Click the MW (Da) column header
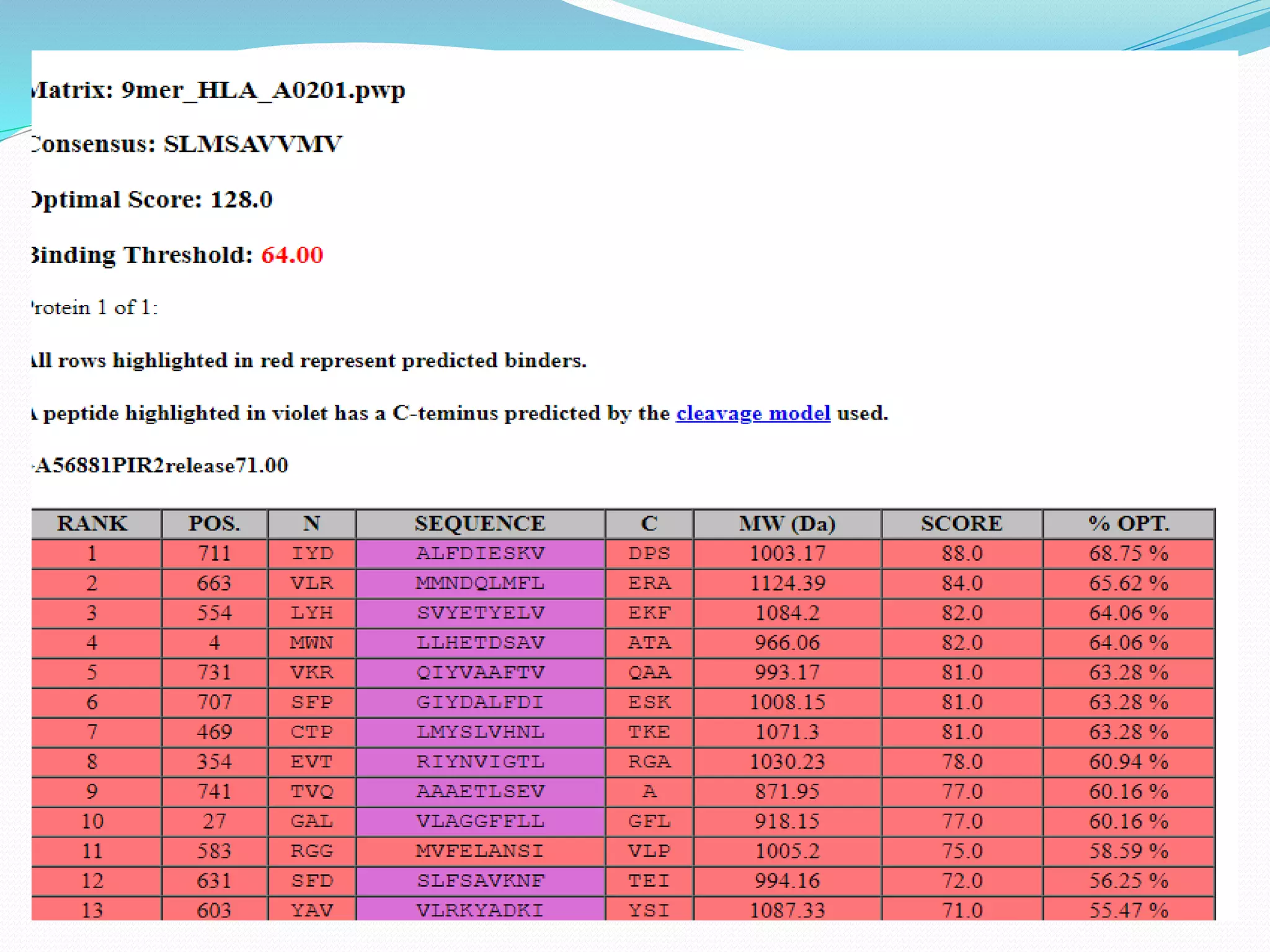The width and height of the screenshot is (1270, 952). pos(787,524)
